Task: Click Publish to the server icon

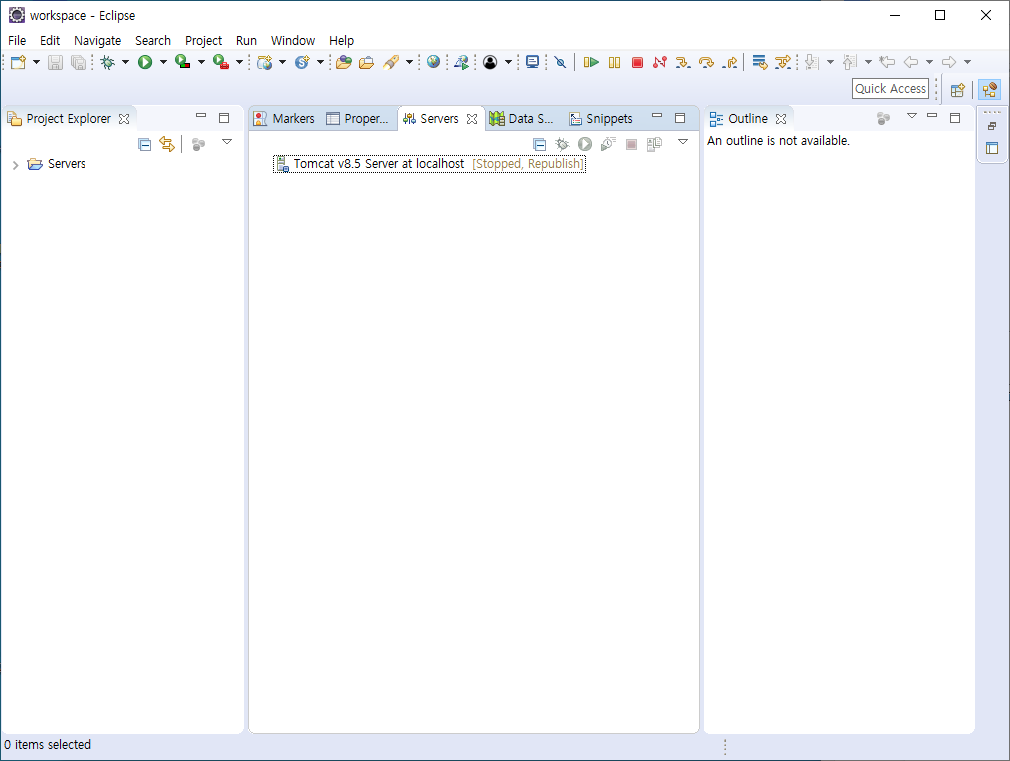Action: [654, 144]
